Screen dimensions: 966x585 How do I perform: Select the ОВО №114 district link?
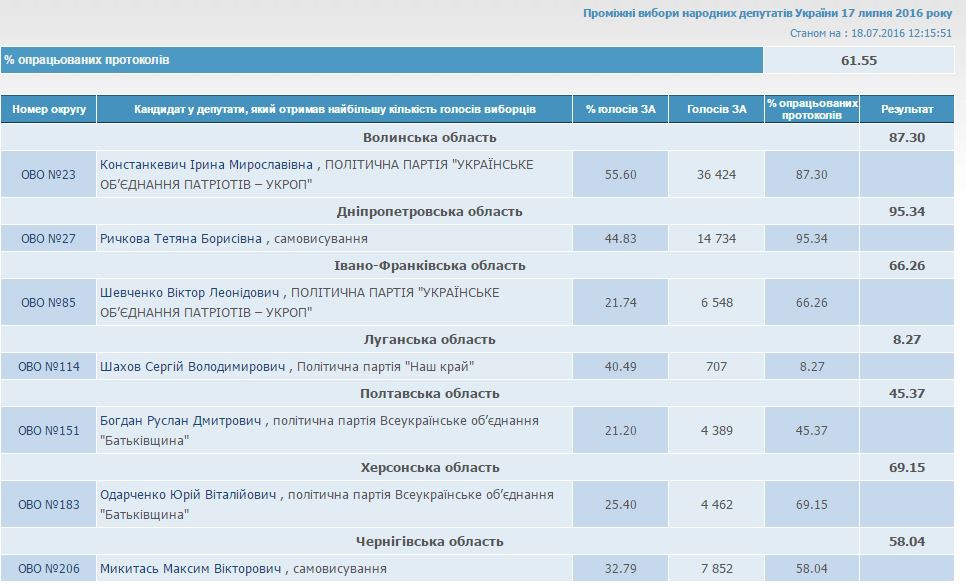[48, 367]
